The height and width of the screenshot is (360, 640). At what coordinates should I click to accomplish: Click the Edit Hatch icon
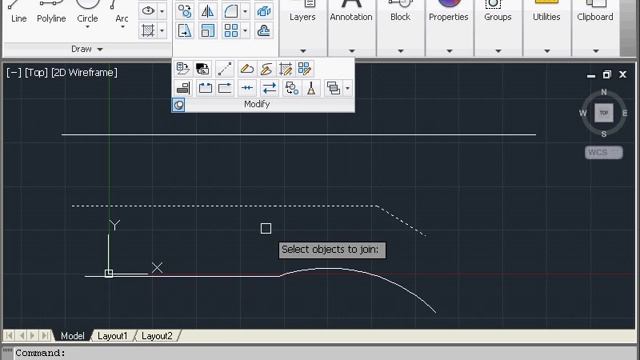(285, 69)
